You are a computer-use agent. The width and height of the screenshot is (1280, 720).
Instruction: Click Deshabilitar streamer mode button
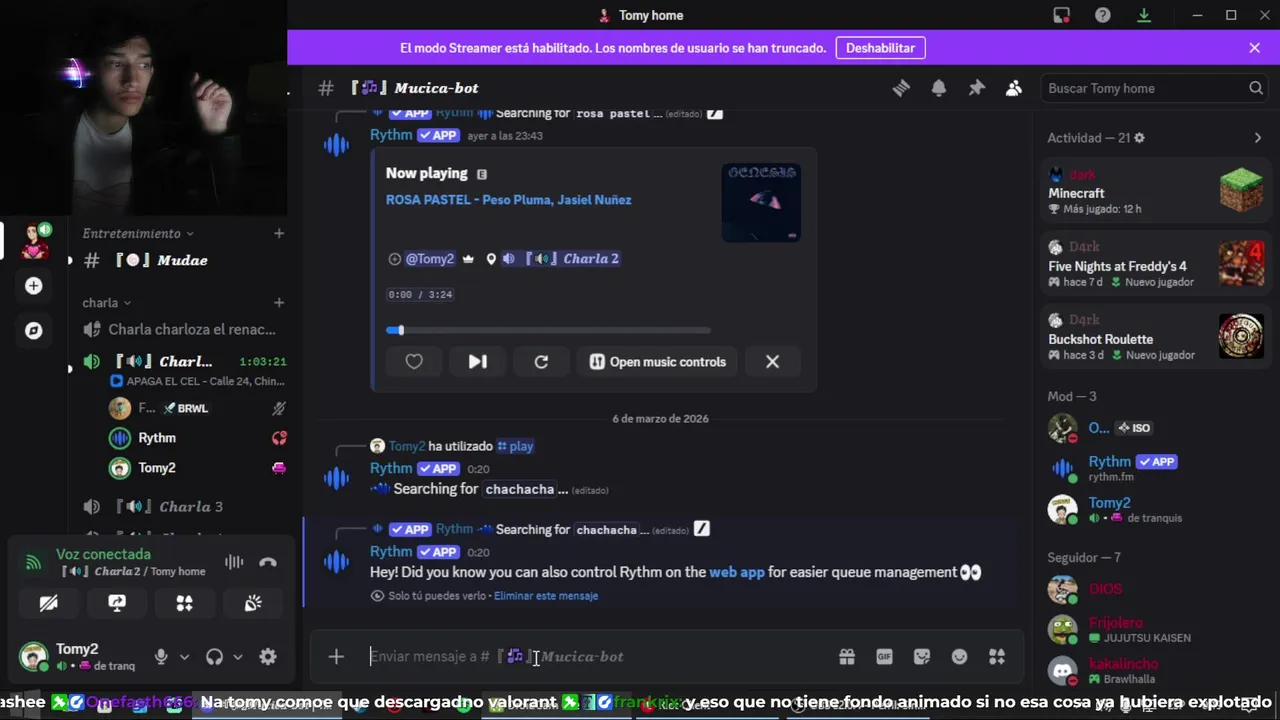880,48
